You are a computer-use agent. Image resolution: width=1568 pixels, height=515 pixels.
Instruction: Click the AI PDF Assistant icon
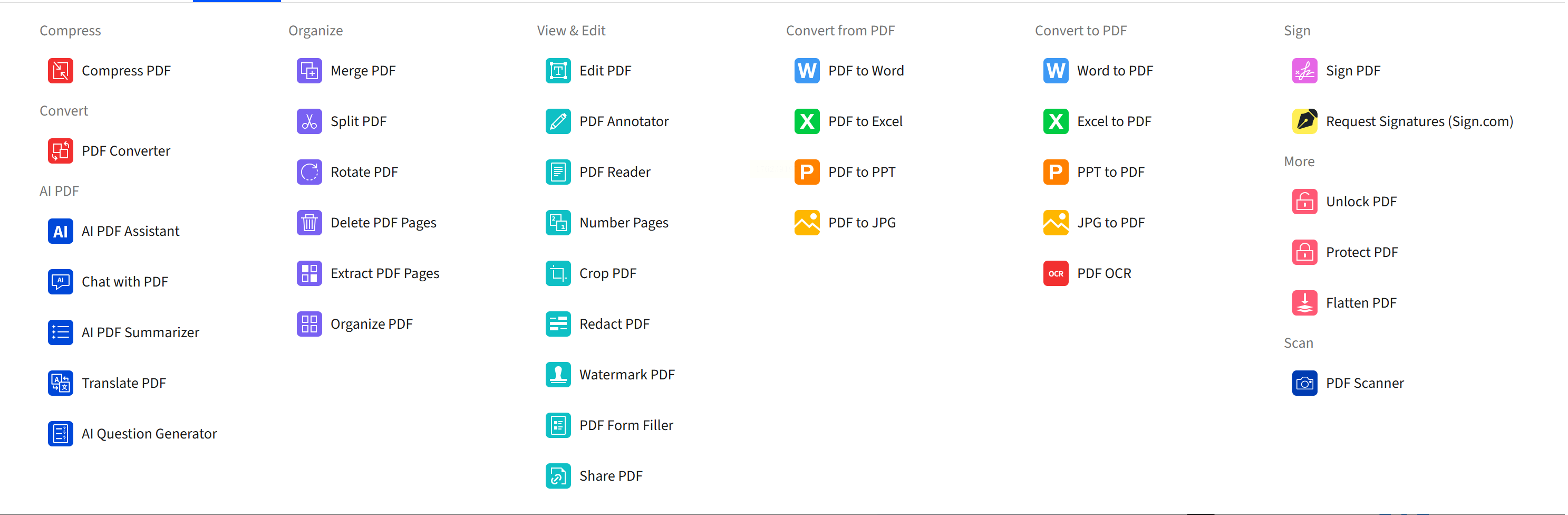(60, 231)
